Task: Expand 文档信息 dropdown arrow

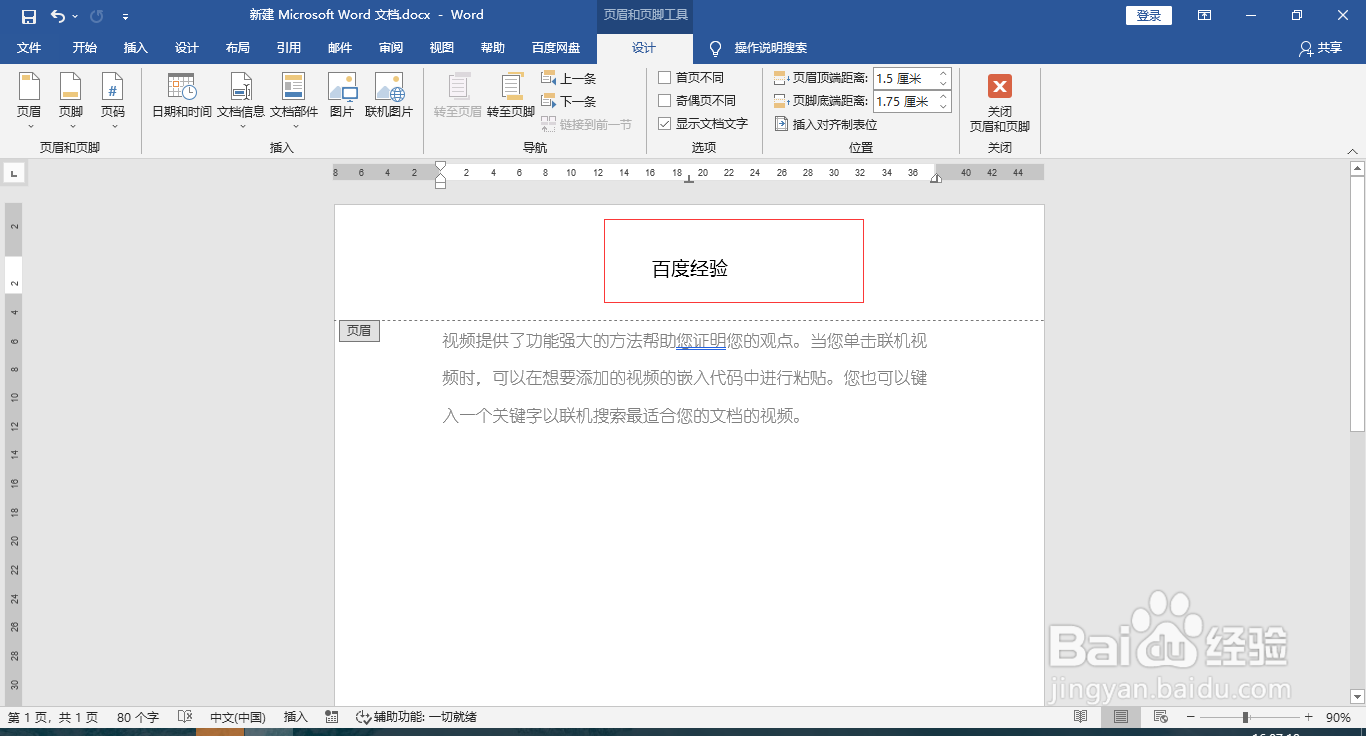Action: pos(241,127)
